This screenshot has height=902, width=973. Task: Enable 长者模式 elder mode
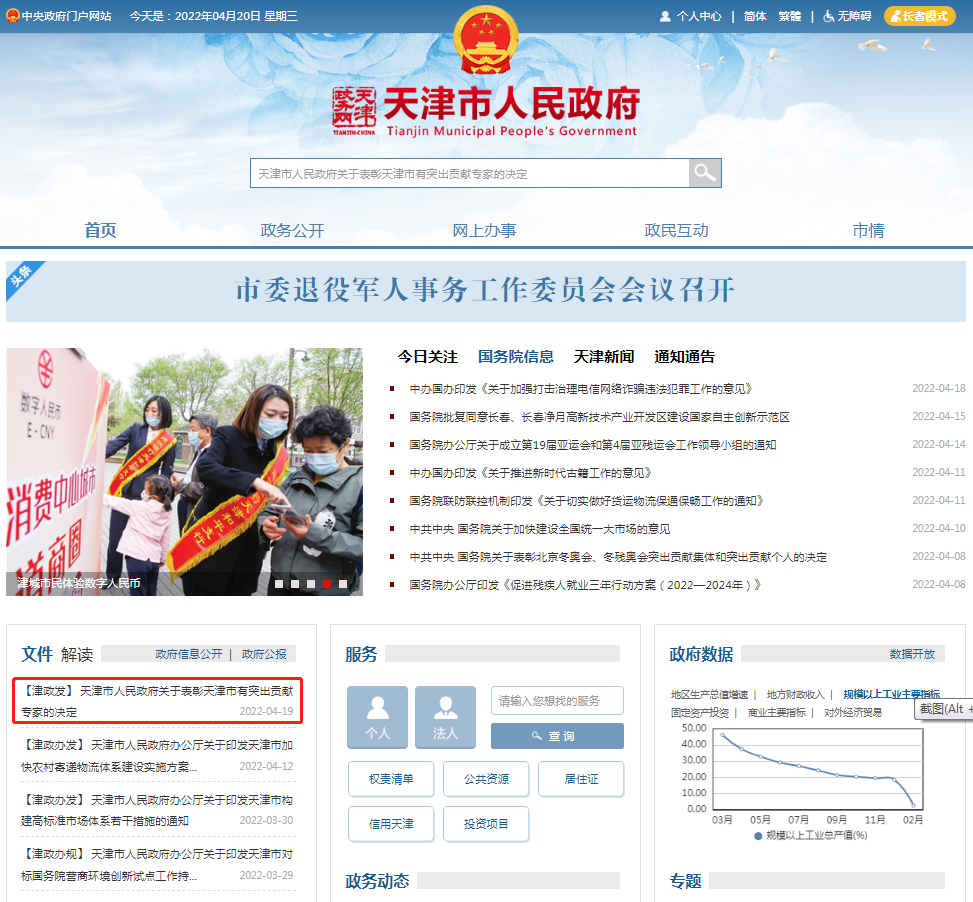click(x=919, y=16)
